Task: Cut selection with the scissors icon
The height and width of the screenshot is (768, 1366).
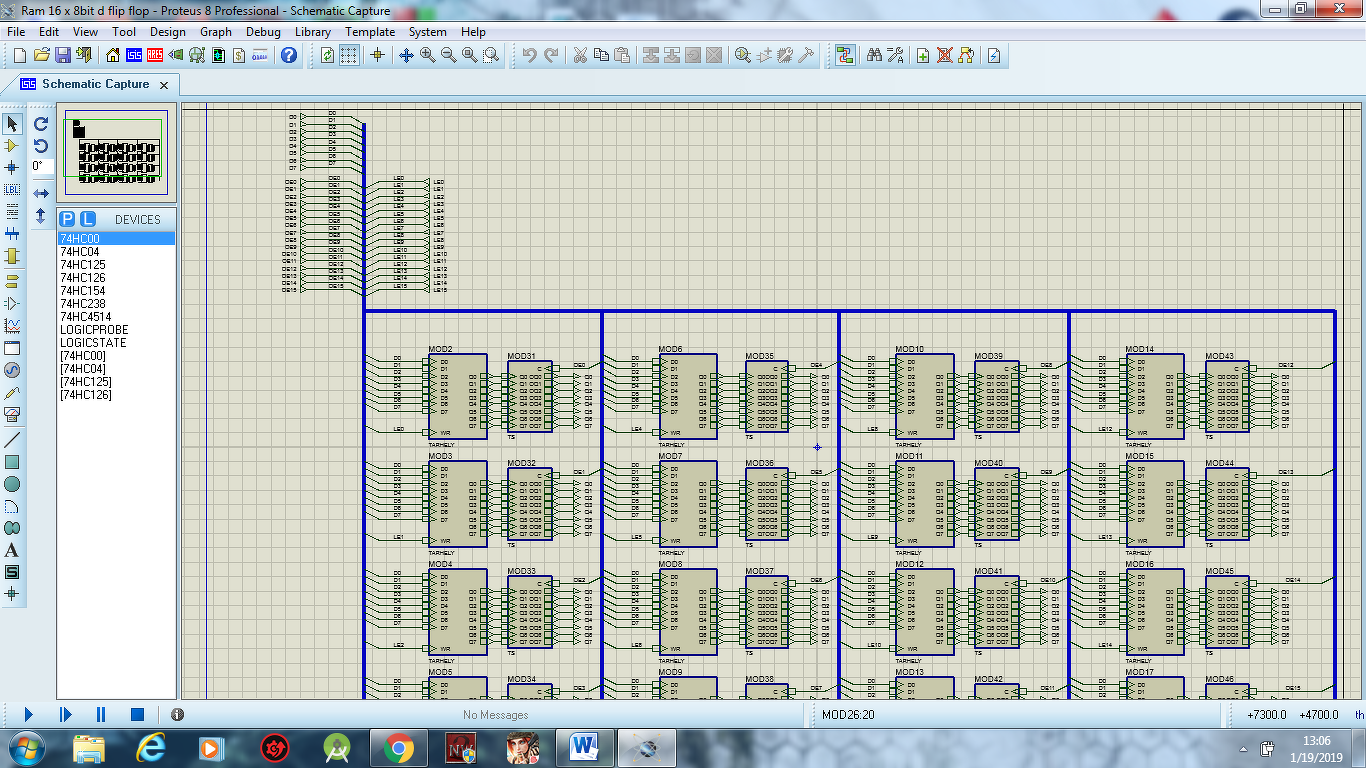Action: click(x=580, y=55)
